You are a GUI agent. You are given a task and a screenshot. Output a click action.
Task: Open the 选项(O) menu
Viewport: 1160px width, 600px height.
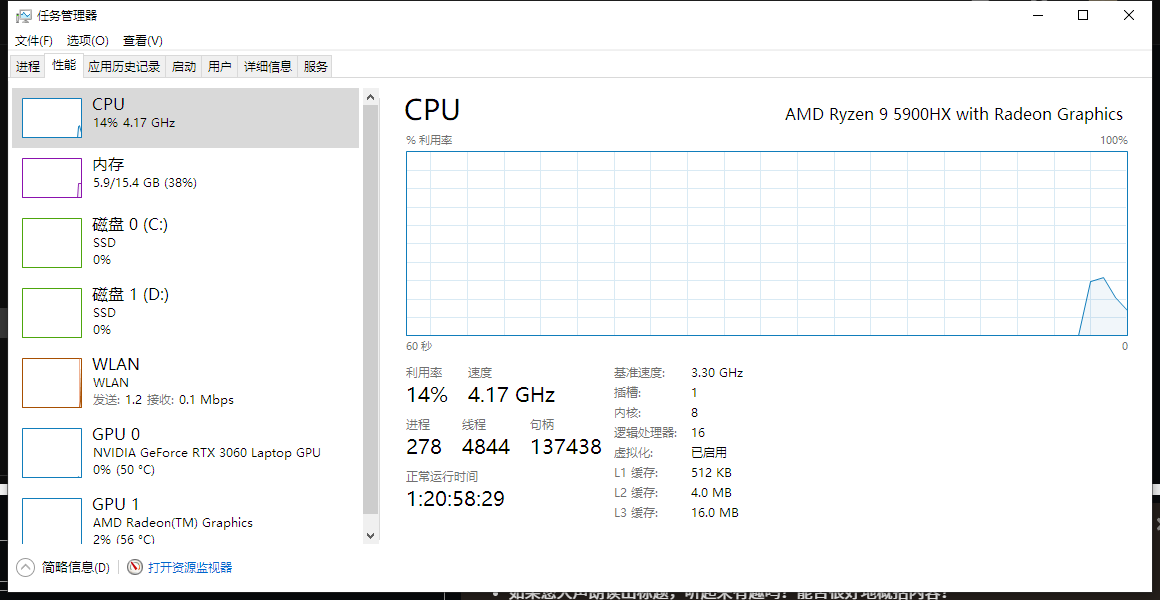(87, 41)
